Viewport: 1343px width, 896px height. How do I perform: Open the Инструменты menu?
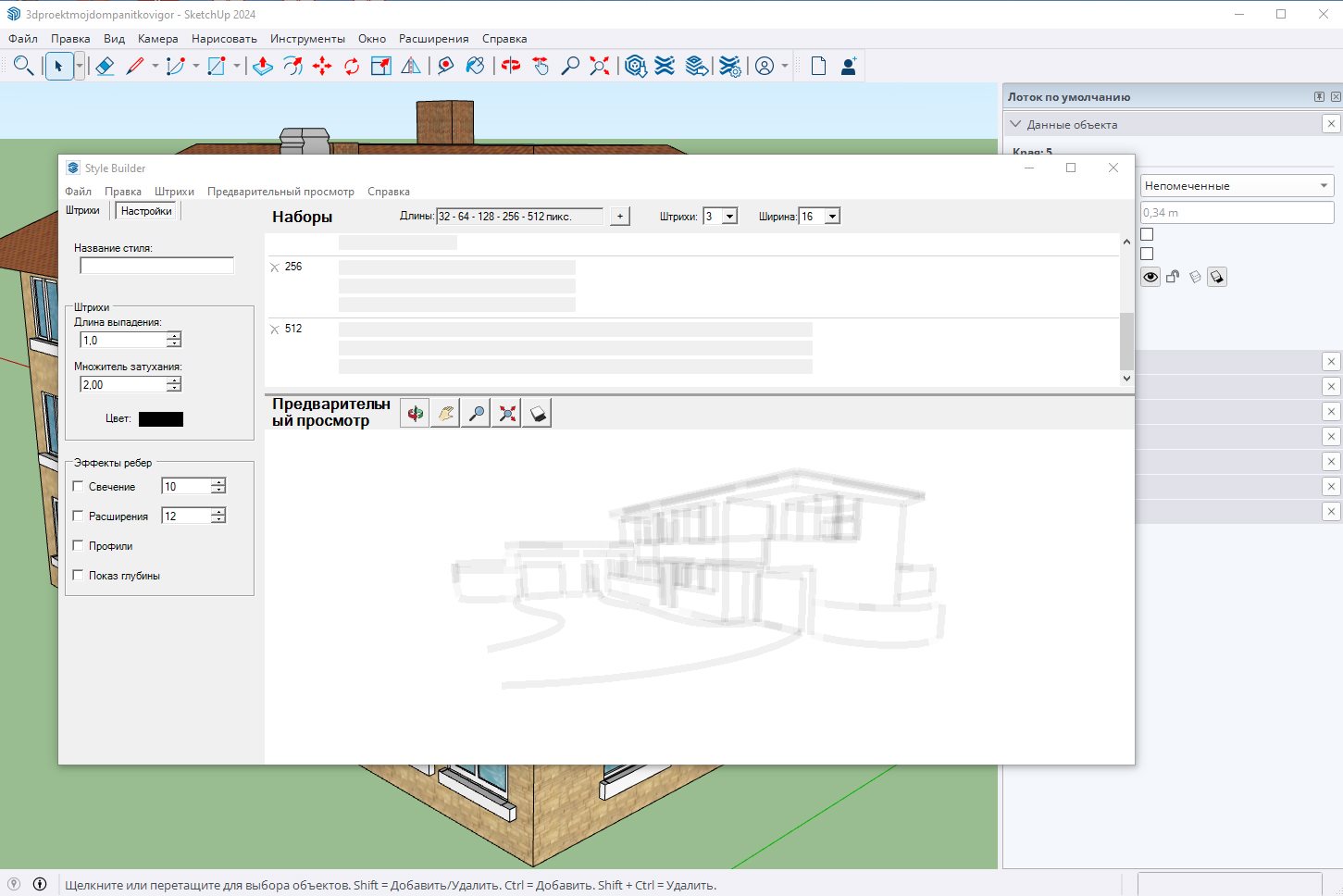tap(307, 39)
